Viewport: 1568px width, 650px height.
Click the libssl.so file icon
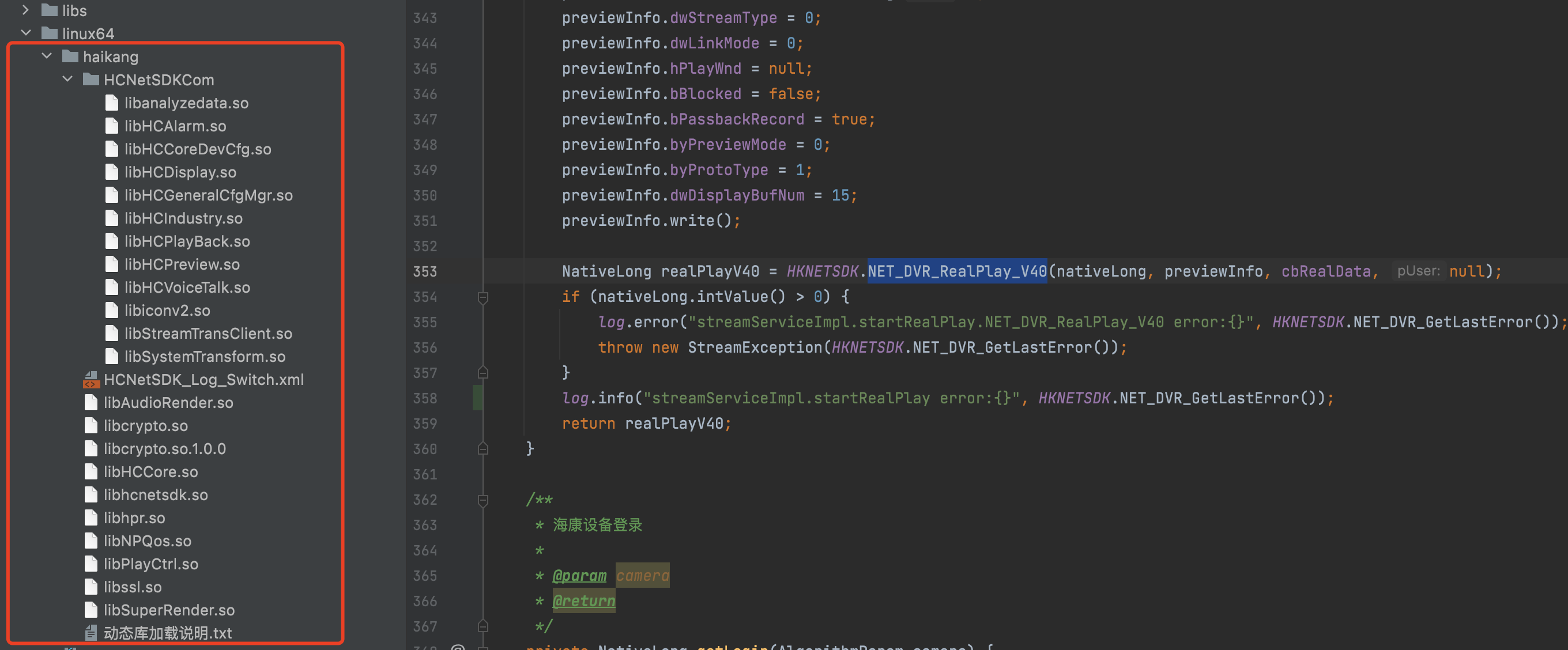pyautogui.click(x=91, y=587)
